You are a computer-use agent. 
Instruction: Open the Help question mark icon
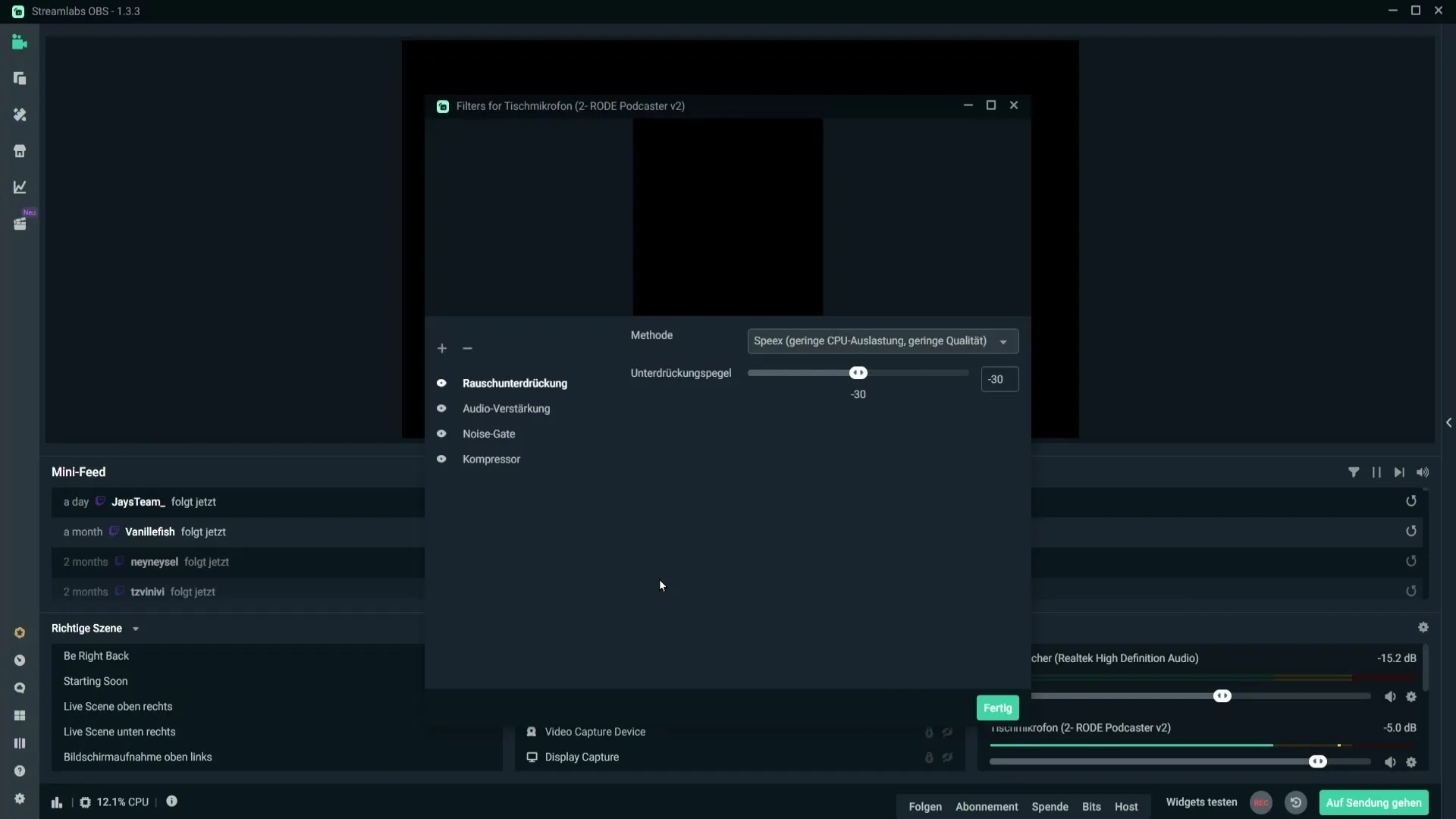click(x=20, y=771)
